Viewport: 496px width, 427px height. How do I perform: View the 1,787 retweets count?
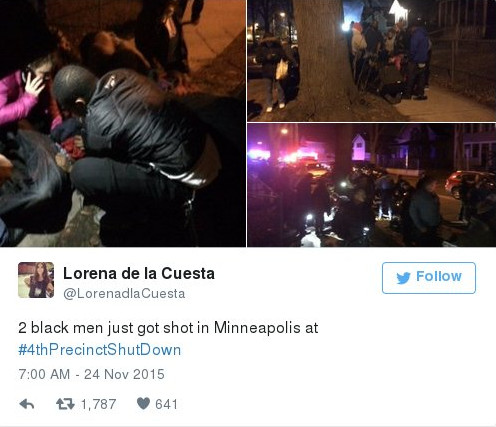tap(99, 404)
